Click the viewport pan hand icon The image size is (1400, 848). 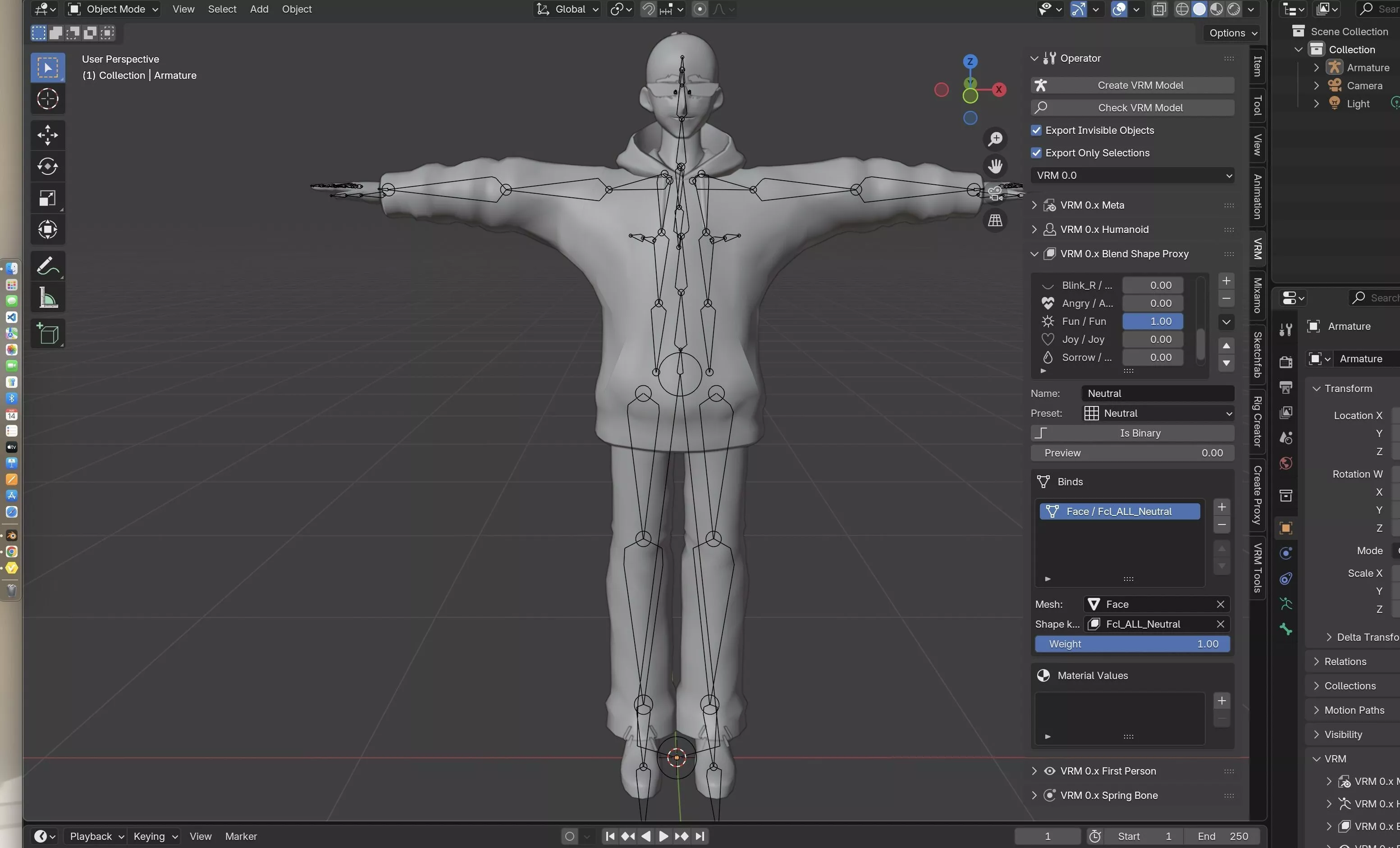click(995, 166)
